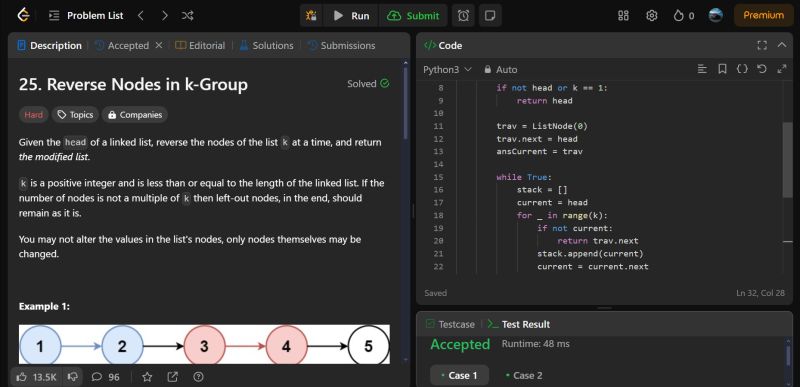Screen dimensions: 800x387
Task: Open the layout grid icon
Action: coord(623,16)
